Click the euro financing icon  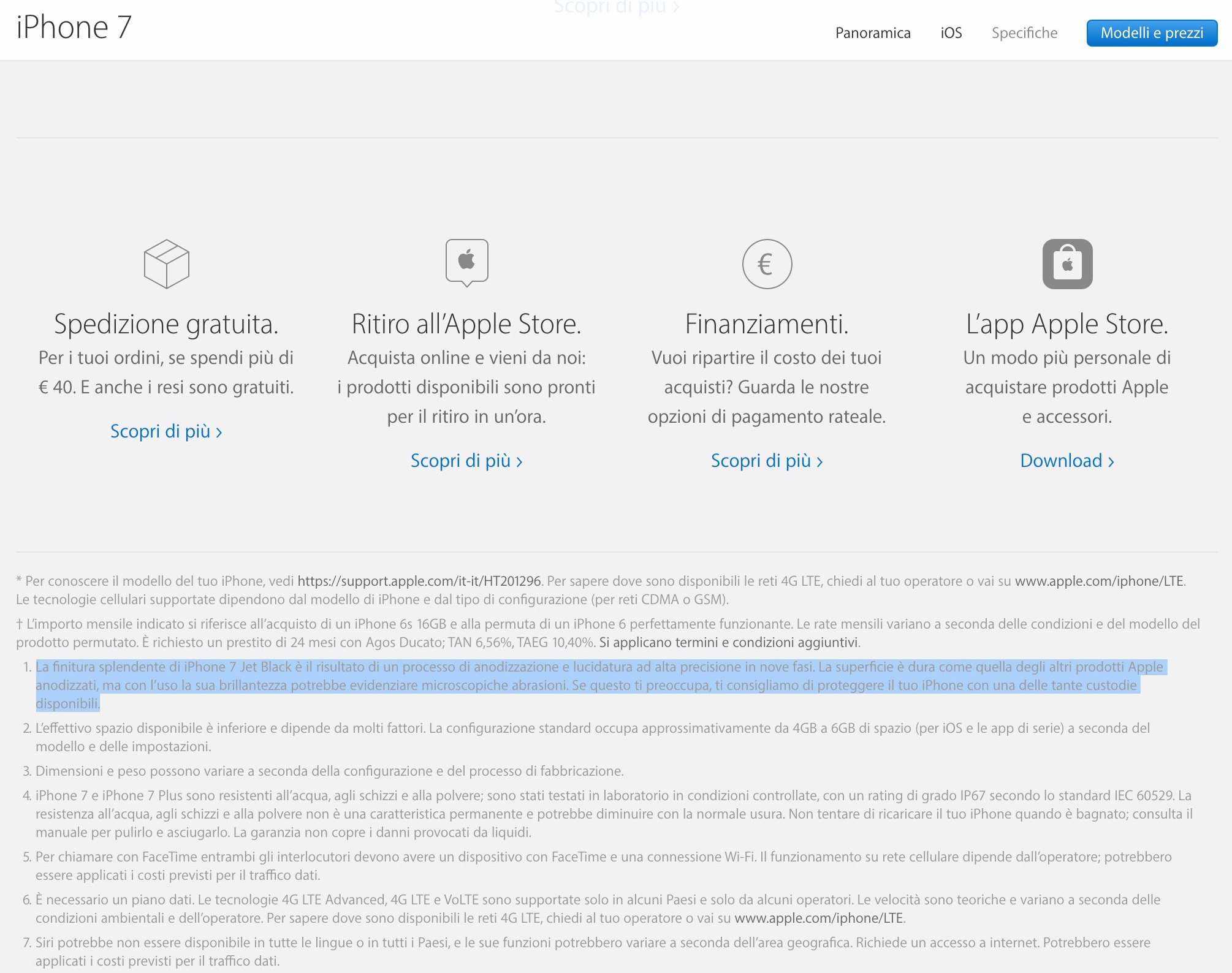click(767, 264)
